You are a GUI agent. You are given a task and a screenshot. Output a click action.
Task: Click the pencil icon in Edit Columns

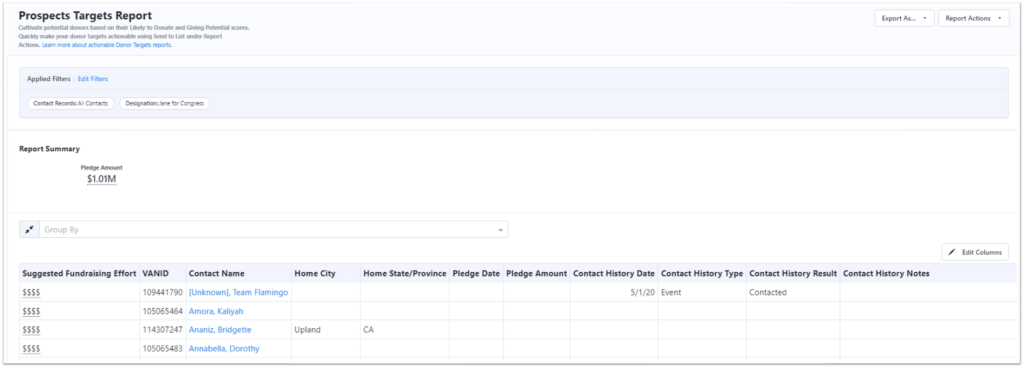tap(952, 252)
